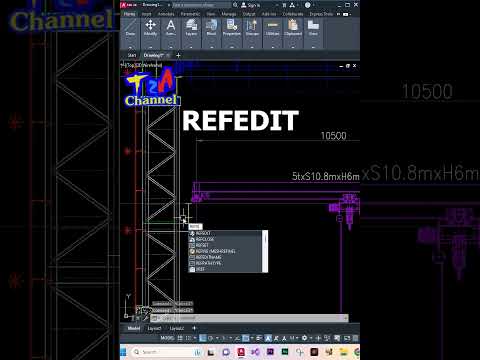This screenshot has width=480, height=360.
Task: Toggle the highlighted object snap status button
Action: click(246, 338)
